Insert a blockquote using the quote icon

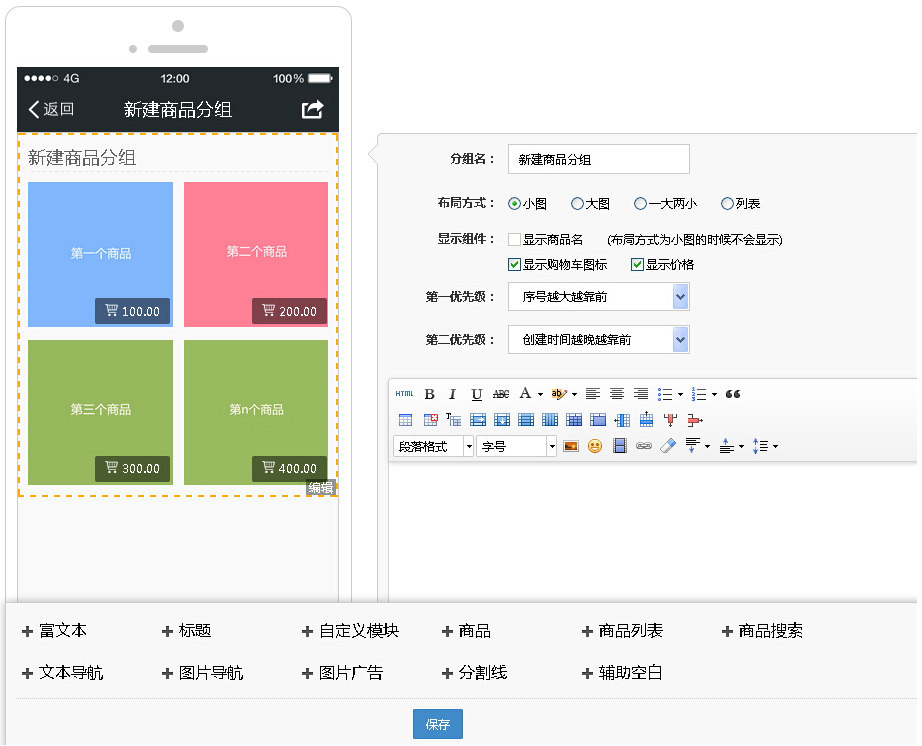pos(733,394)
